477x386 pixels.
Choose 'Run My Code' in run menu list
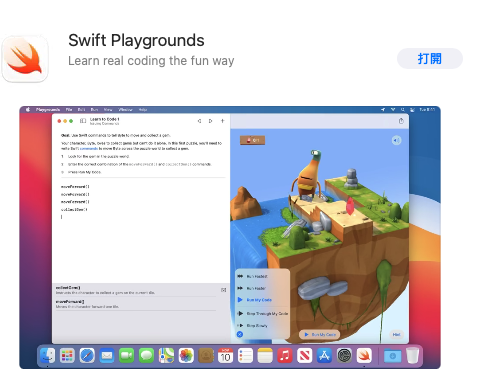coord(255,300)
